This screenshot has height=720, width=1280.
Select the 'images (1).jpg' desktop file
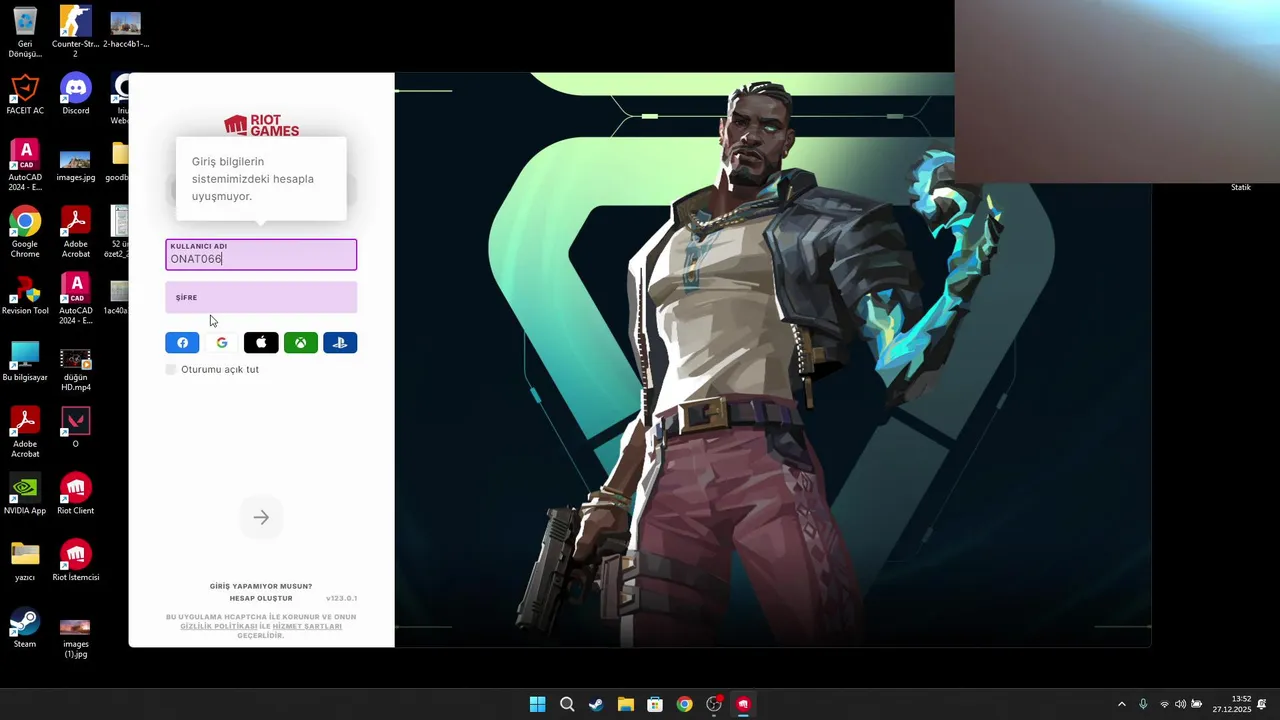[76, 636]
